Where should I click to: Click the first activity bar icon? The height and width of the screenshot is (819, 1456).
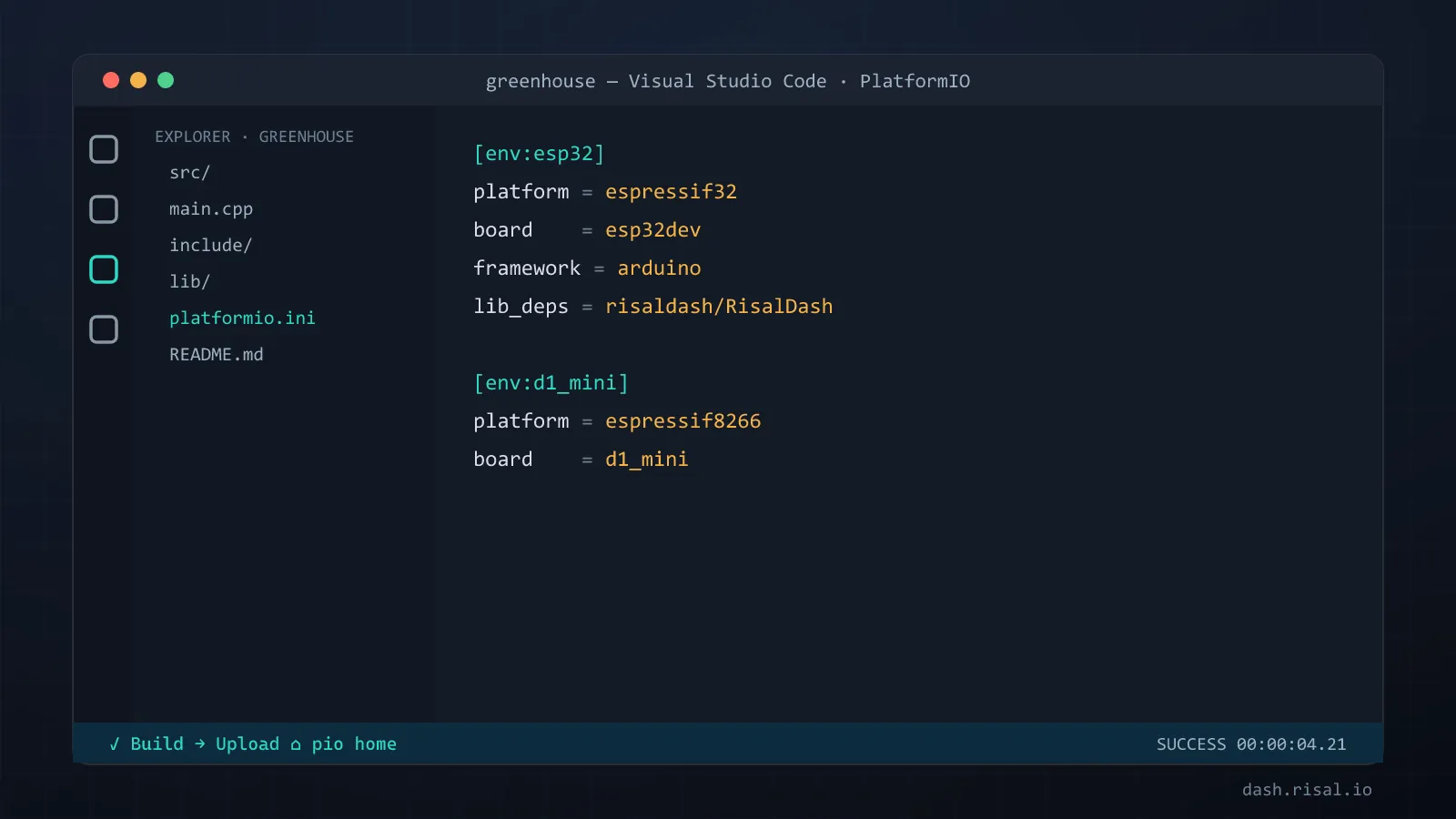point(104,149)
